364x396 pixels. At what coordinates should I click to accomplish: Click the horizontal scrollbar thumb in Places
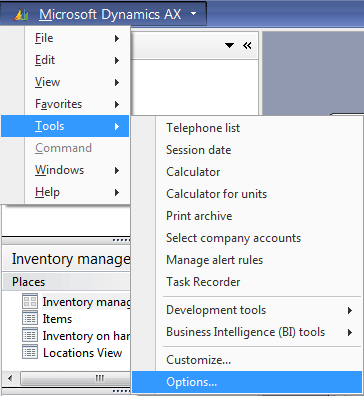[x=76, y=379]
